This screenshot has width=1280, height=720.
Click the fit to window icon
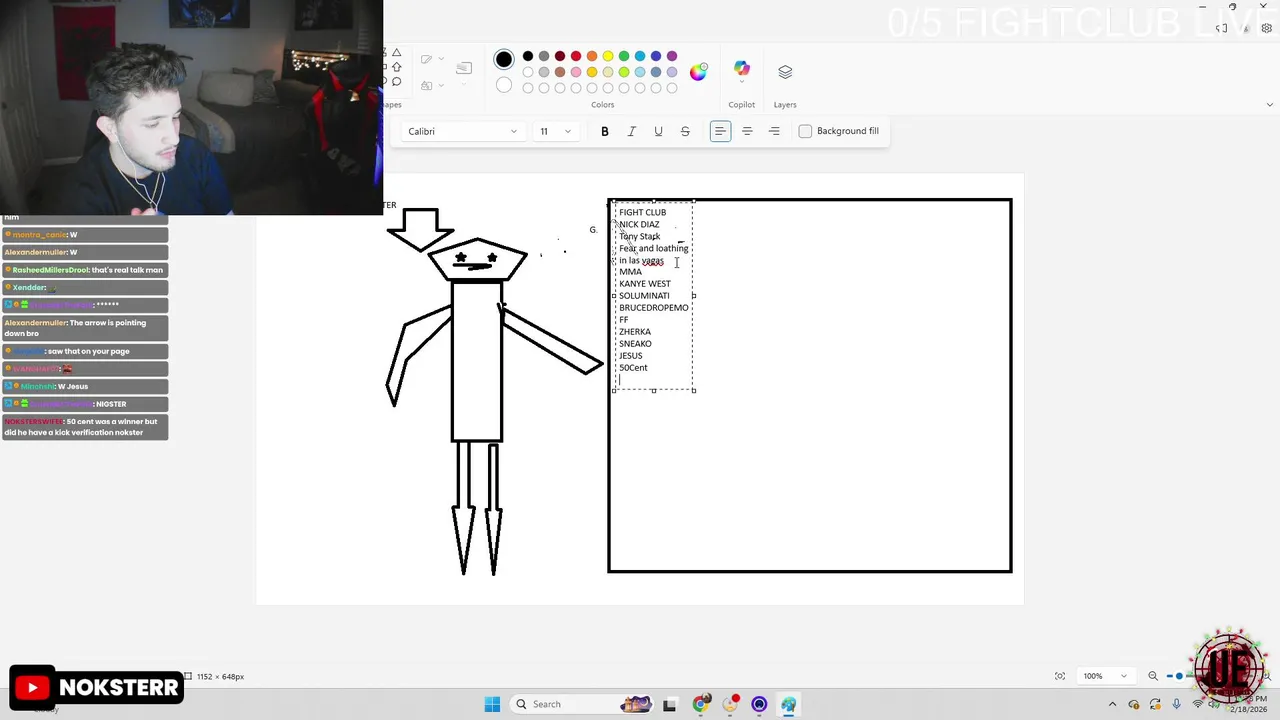1060,676
